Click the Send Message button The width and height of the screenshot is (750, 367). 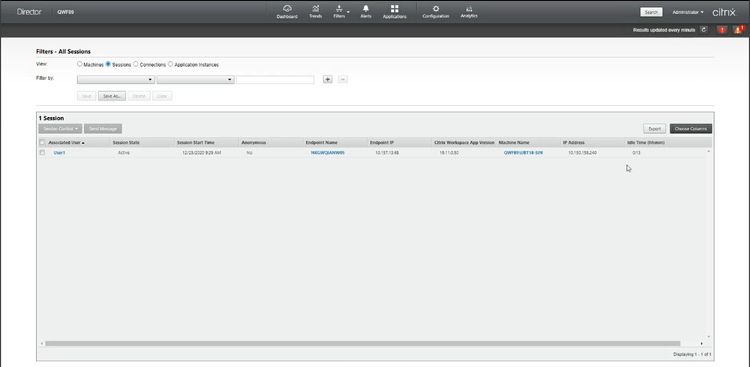(103, 129)
